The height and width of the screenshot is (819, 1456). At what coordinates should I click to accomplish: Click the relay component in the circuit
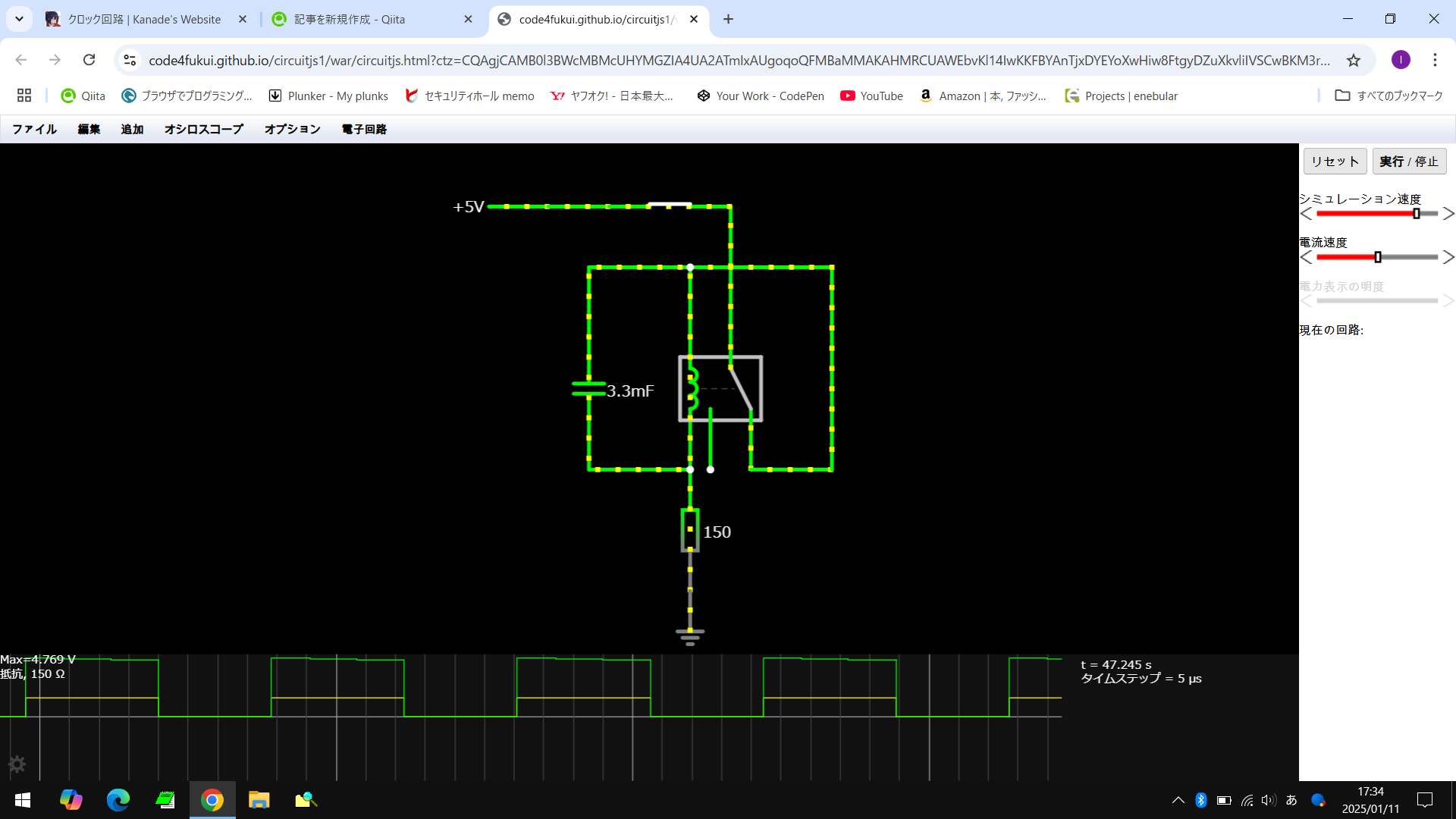click(x=720, y=388)
